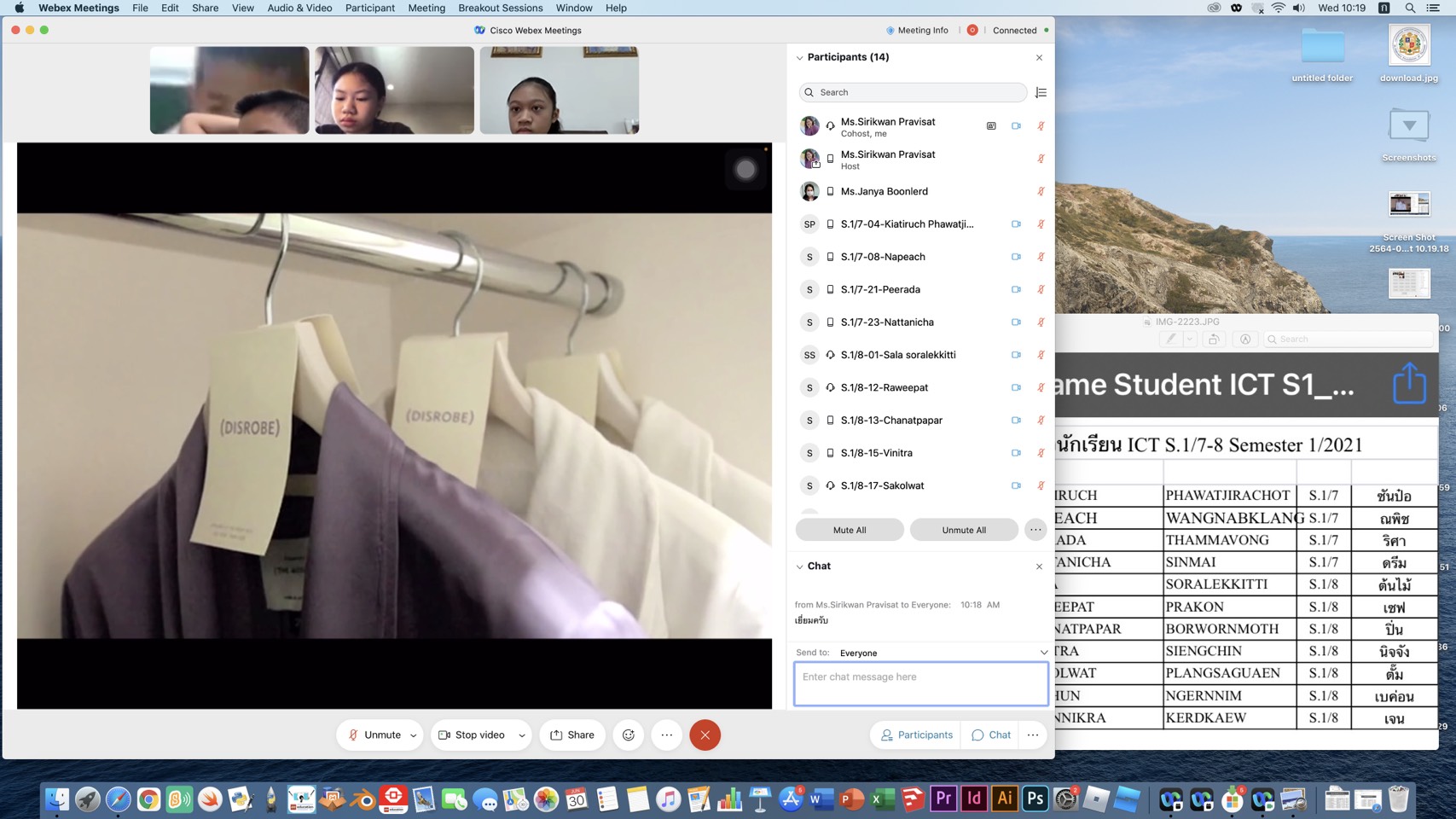The height and width of the screenshot is (819, 1456).
Task: Open Illustrator from the Dock
Action: pos(1004,799)
